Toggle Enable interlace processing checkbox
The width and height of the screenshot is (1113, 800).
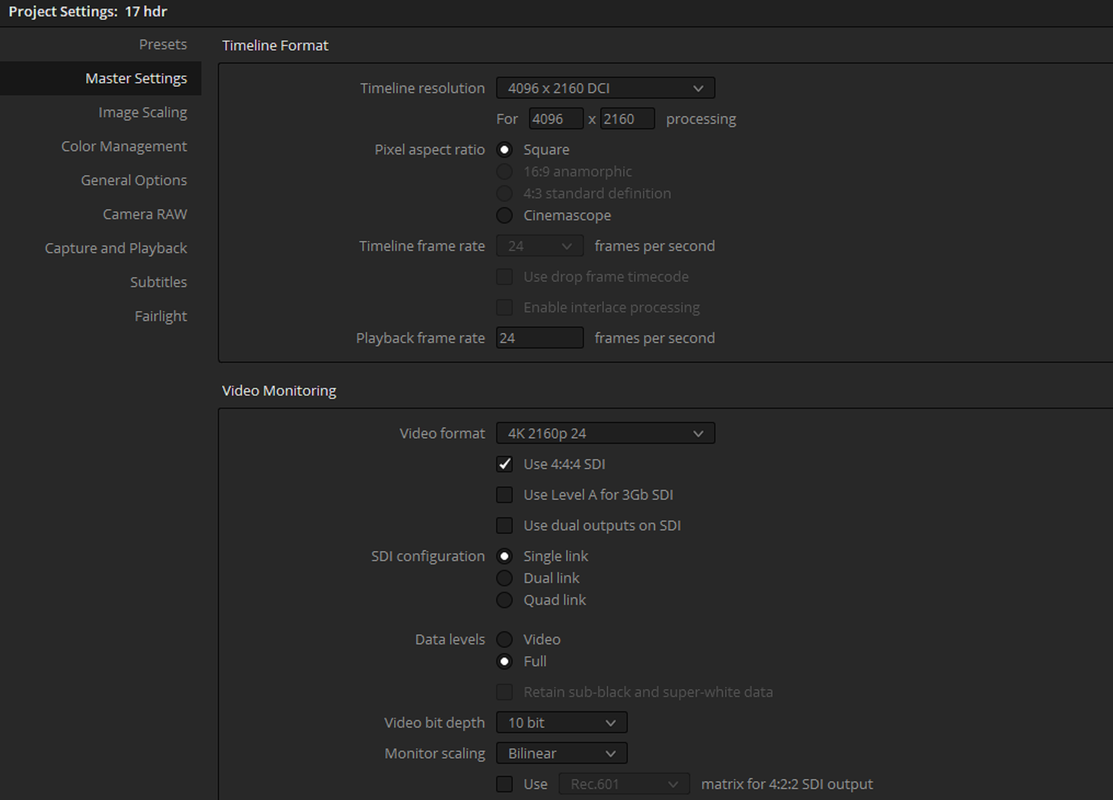click(x=505, y=307)
